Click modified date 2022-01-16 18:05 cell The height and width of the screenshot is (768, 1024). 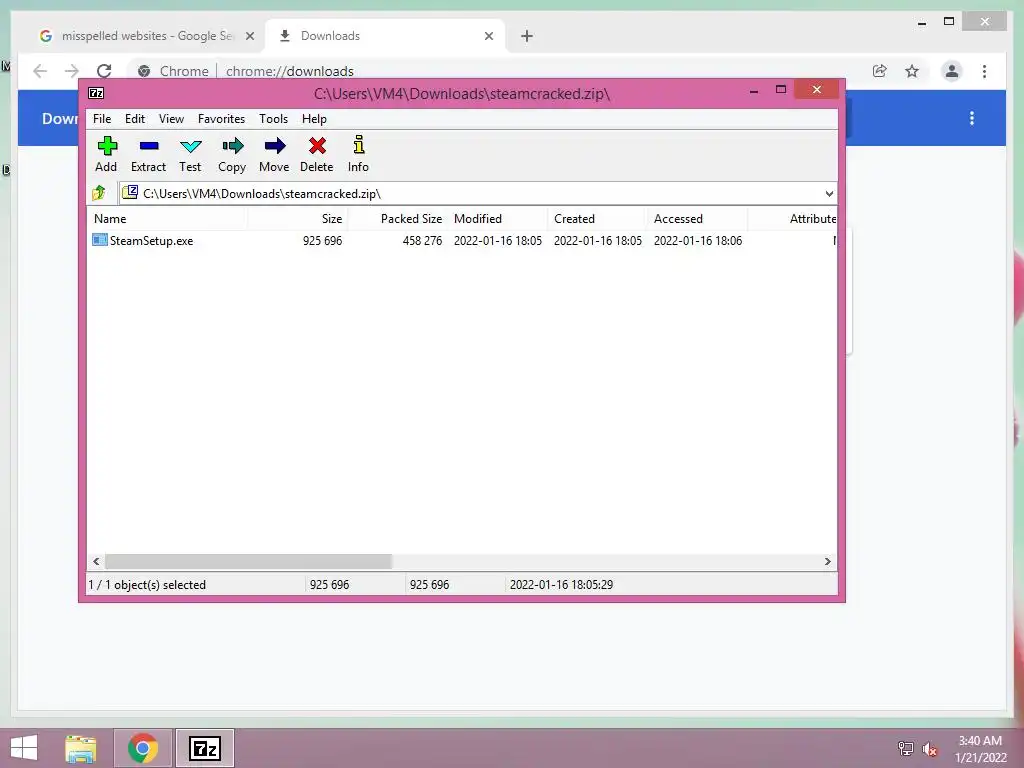(x=498, y=240)
